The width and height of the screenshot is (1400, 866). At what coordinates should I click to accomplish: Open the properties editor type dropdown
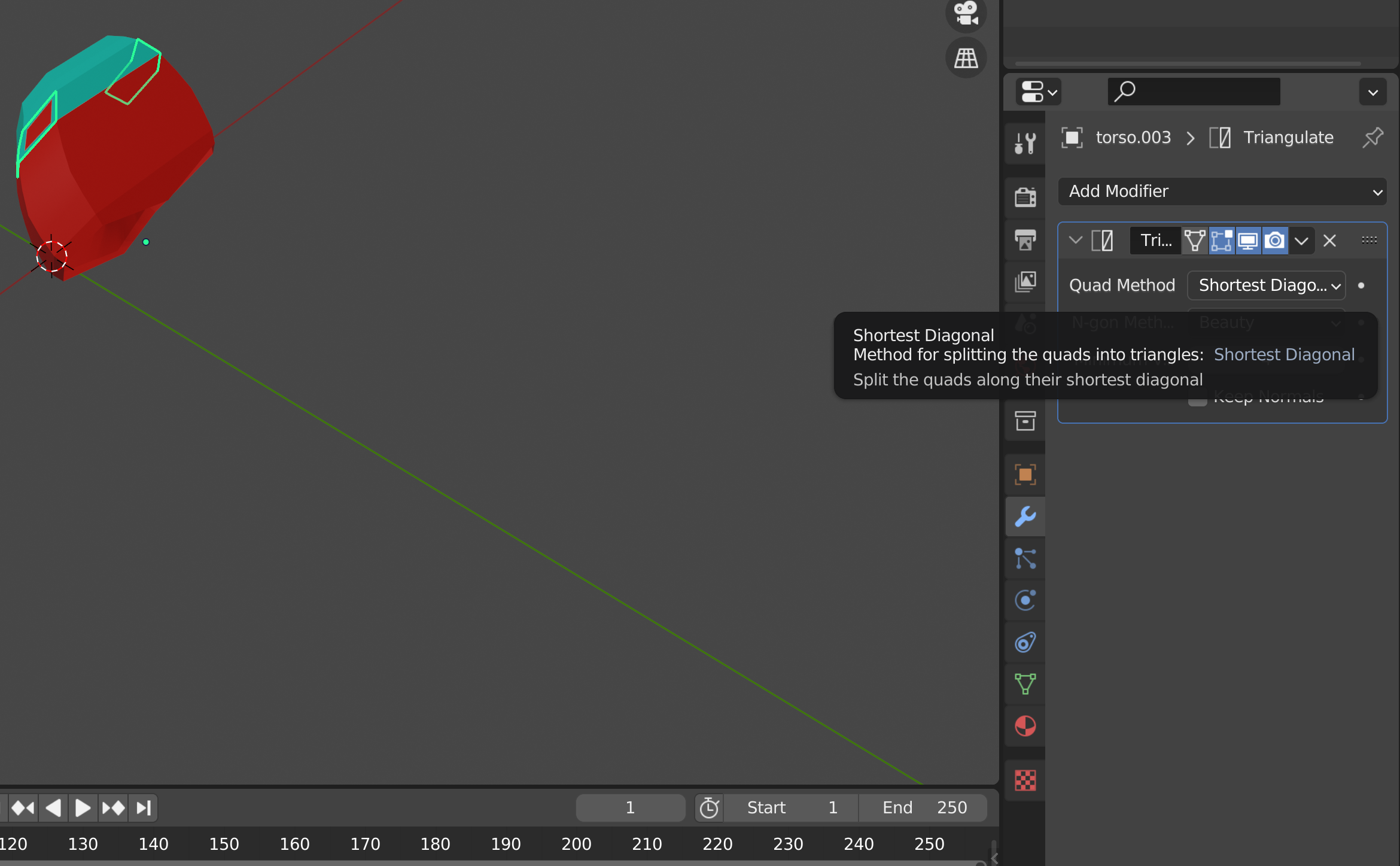tap(1039, 92)
